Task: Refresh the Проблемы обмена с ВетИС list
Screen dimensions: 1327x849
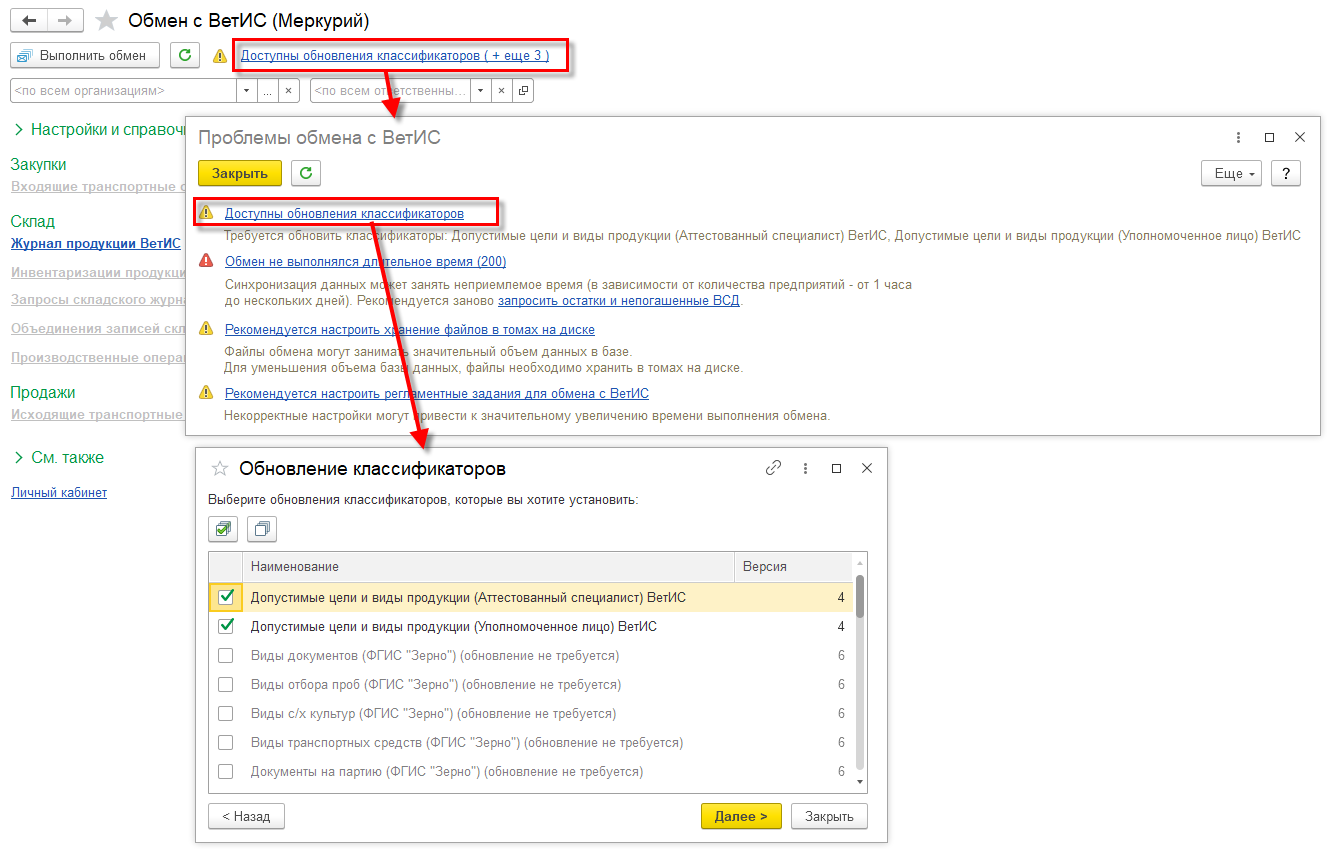Action: 306,173
